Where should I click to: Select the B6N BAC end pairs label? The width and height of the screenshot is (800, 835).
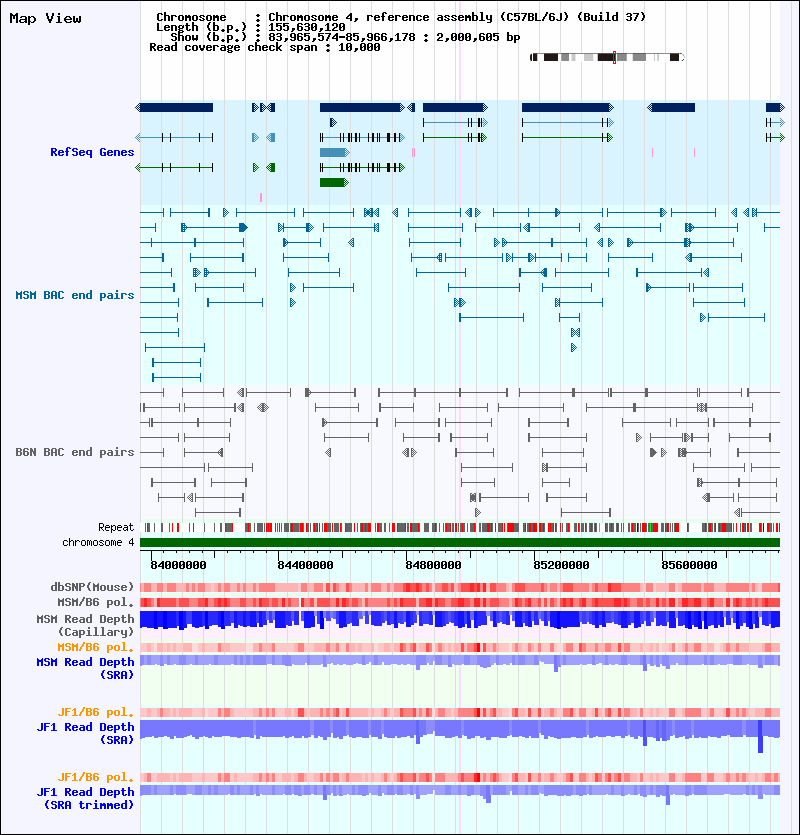(75, 452)
